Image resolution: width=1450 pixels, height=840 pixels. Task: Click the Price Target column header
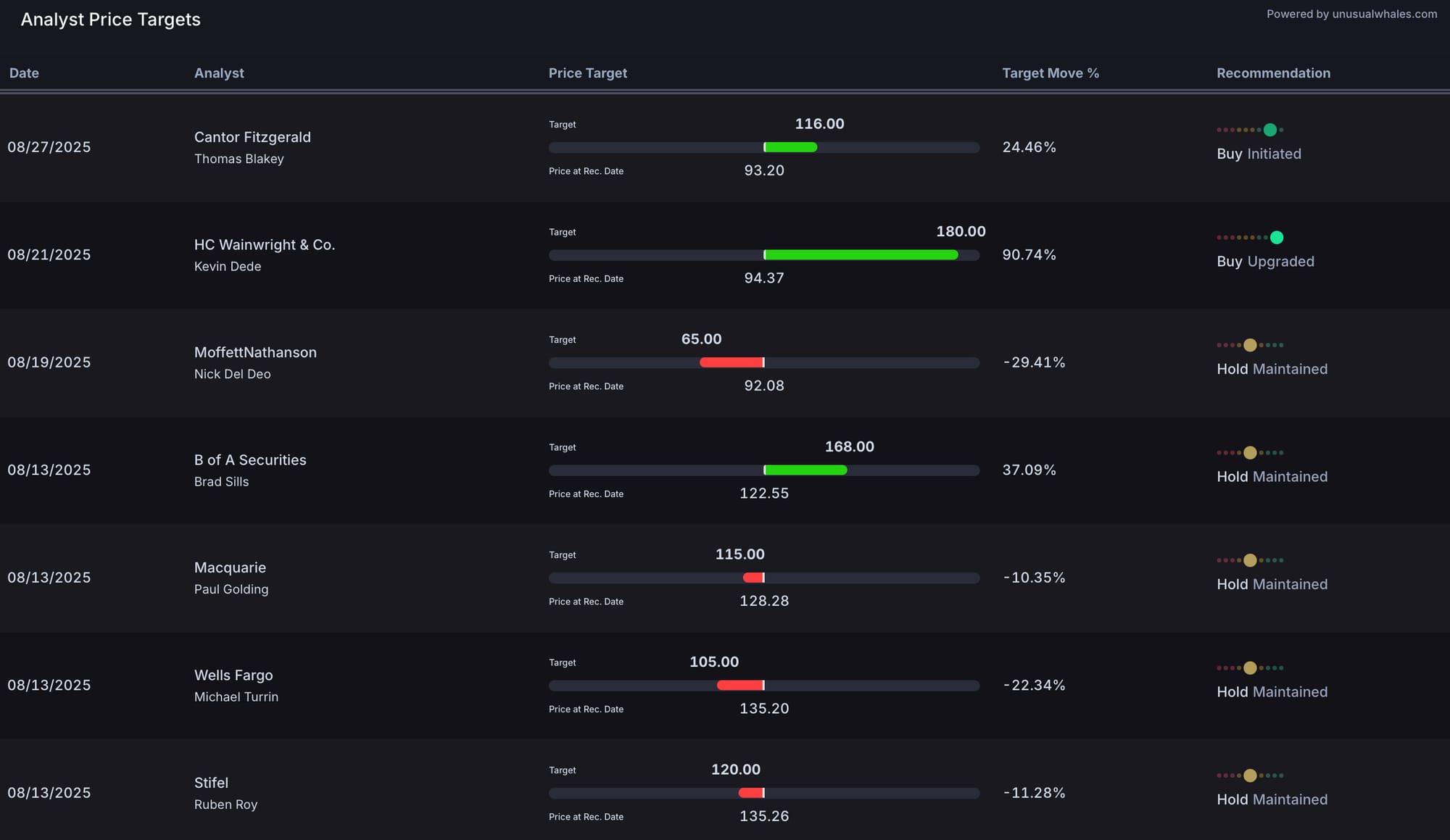coord(588,73)
